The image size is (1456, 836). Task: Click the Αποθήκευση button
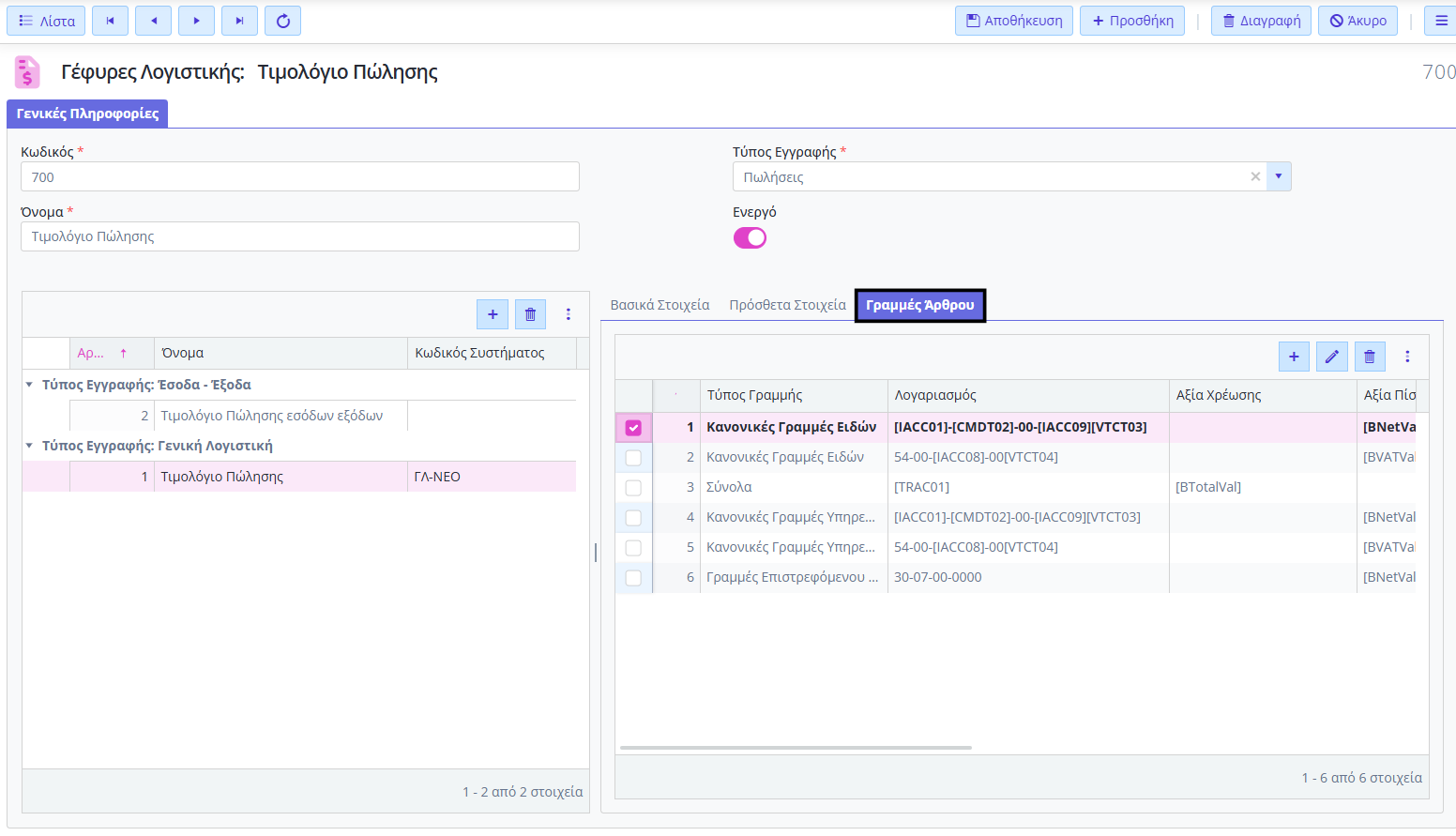coord(1014,21)
